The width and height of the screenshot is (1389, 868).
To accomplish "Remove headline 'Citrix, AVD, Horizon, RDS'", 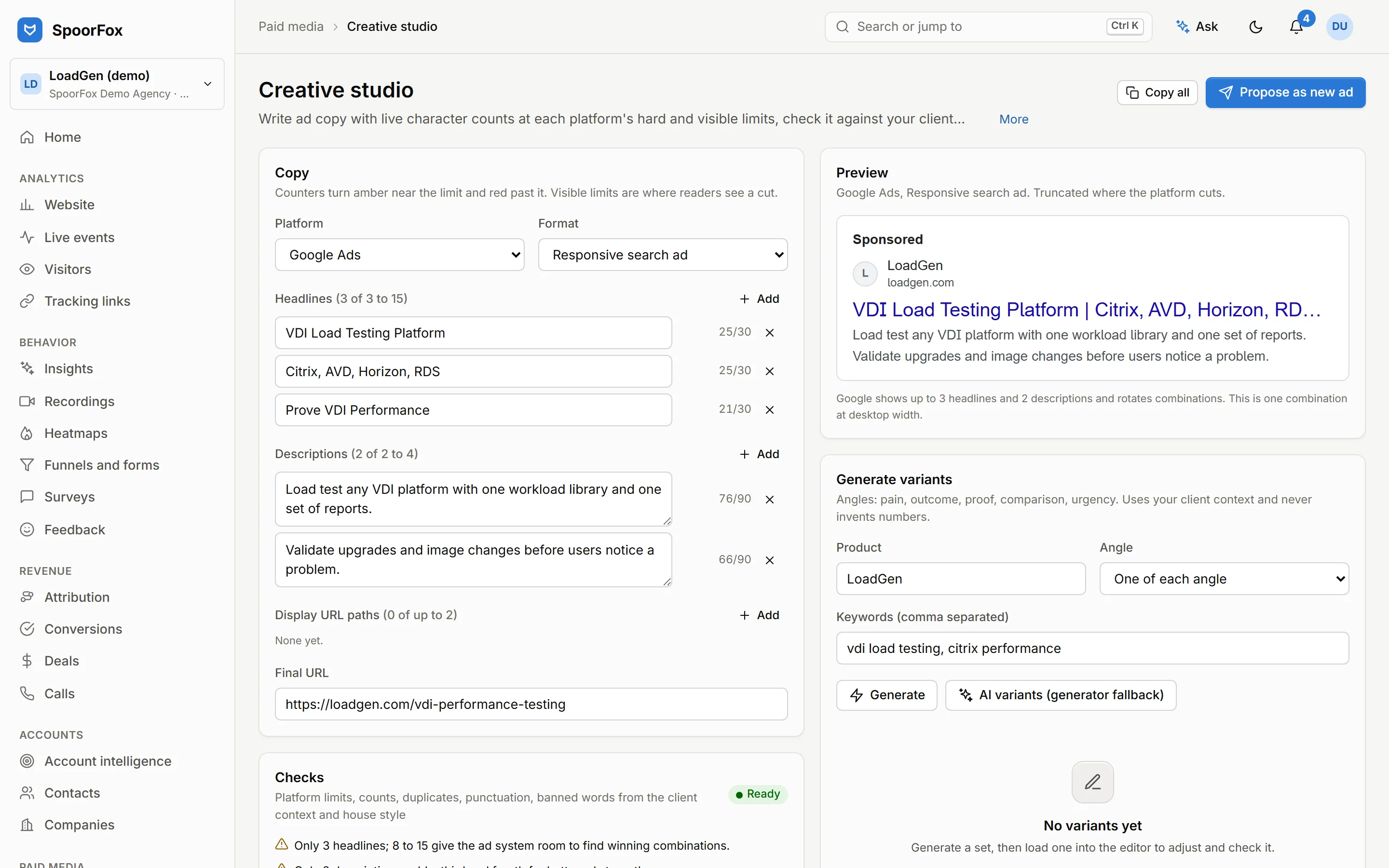I will pyautogui.click(x=770, y=371).
